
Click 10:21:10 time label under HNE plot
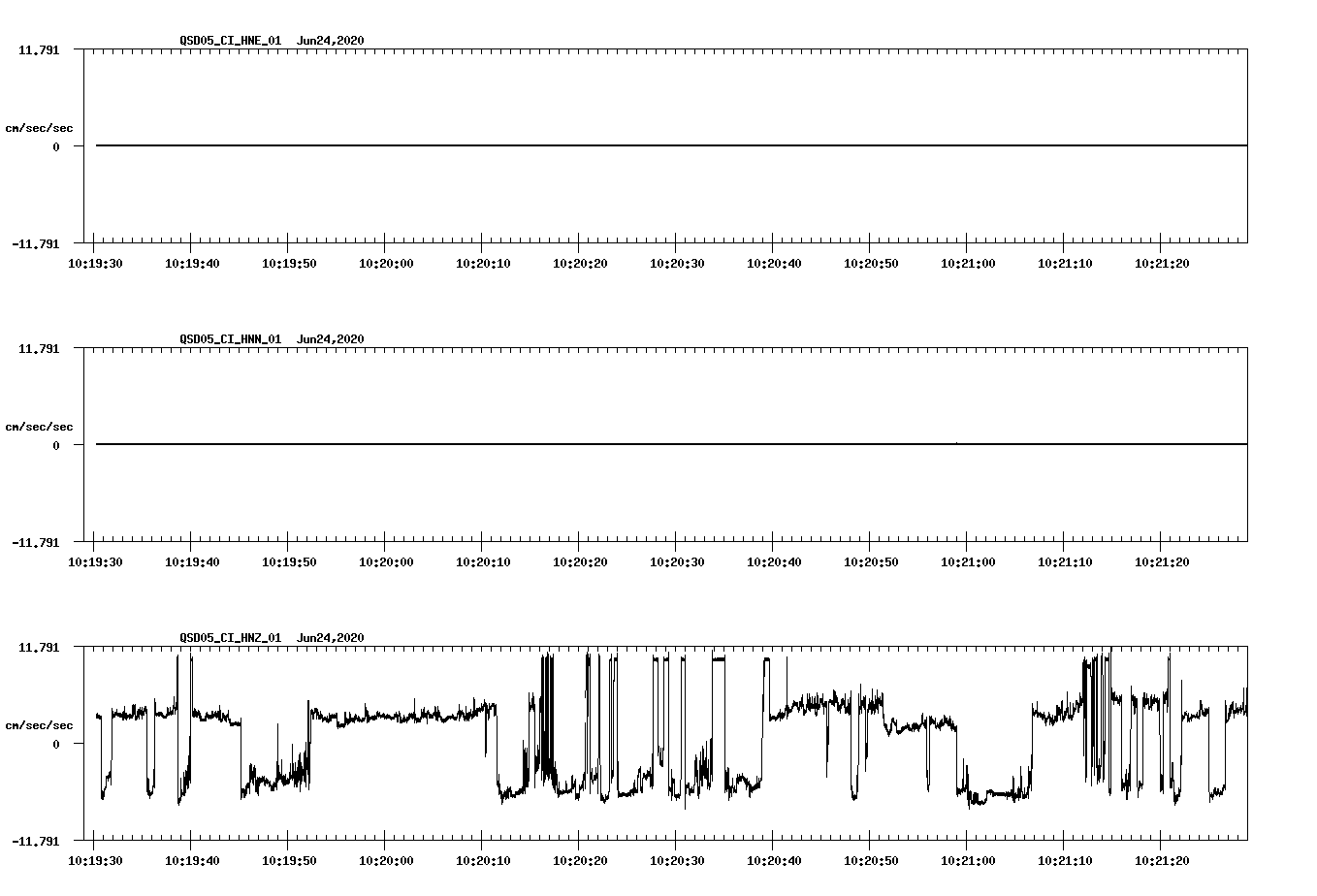1065,263
